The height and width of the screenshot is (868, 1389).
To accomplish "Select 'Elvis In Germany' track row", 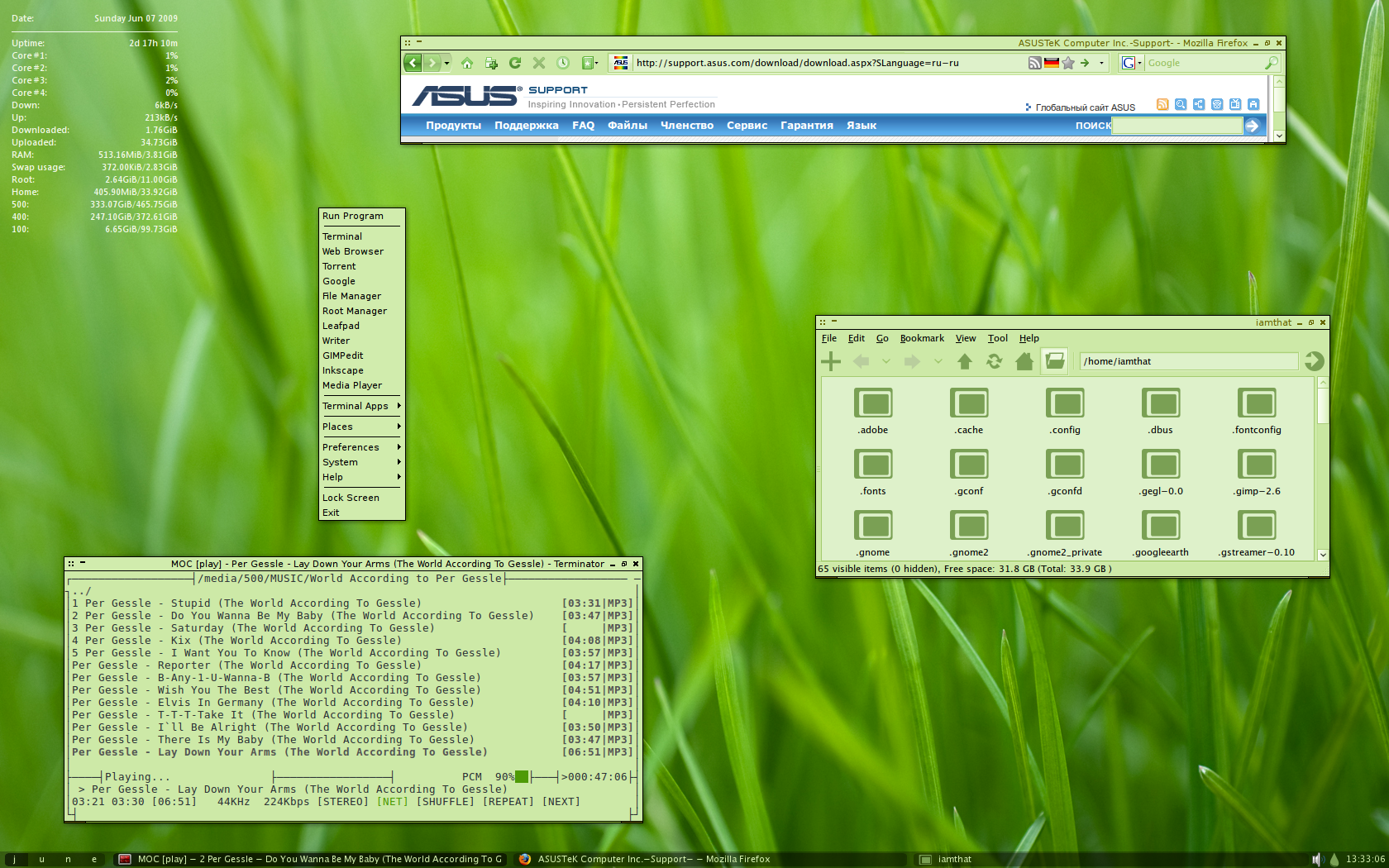I will (352, 703).
